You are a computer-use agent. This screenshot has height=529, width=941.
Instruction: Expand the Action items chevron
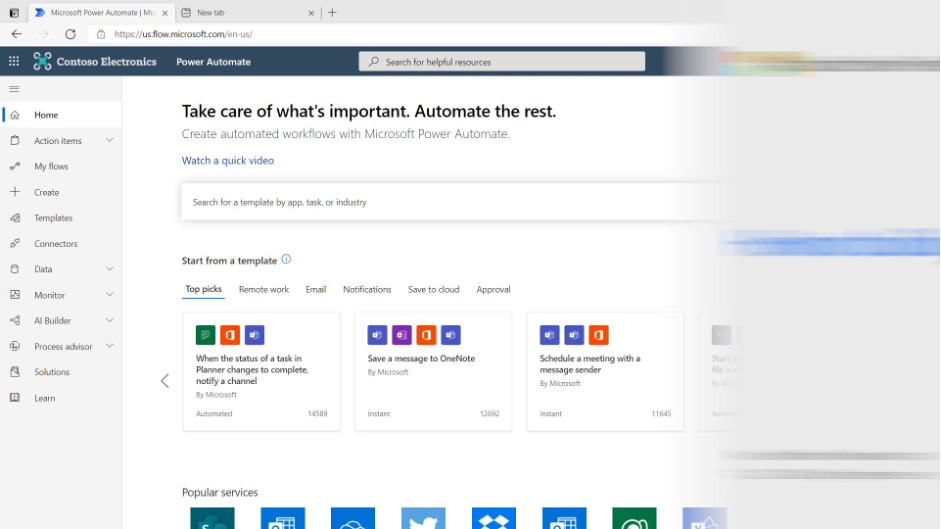pos(109,140)
